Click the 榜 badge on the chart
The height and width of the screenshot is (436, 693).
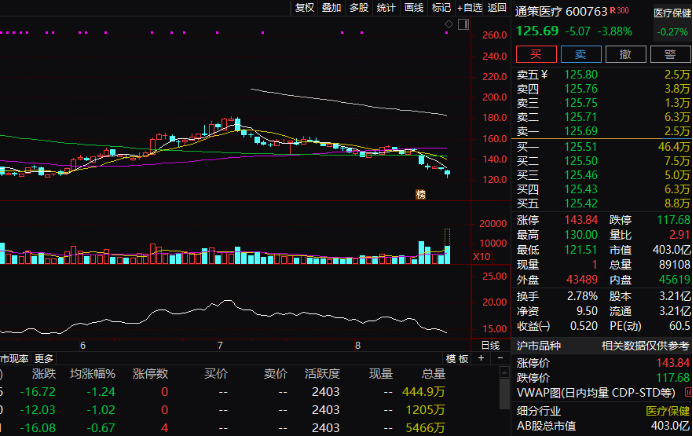coord(421,194)
